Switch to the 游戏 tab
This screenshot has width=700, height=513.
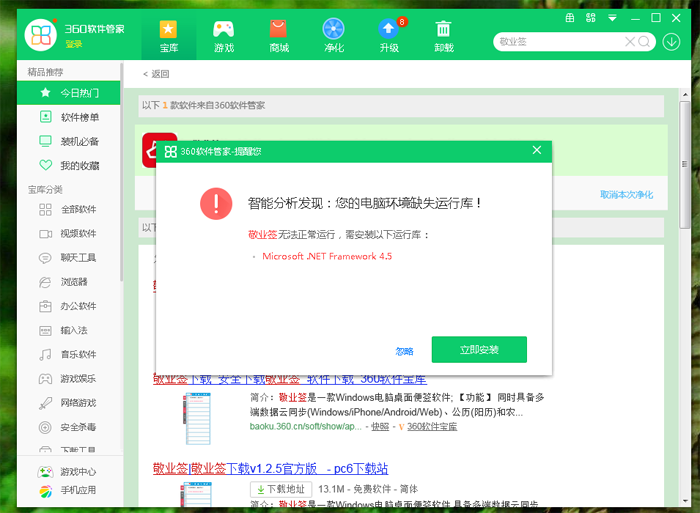click(x=224, y=37)
